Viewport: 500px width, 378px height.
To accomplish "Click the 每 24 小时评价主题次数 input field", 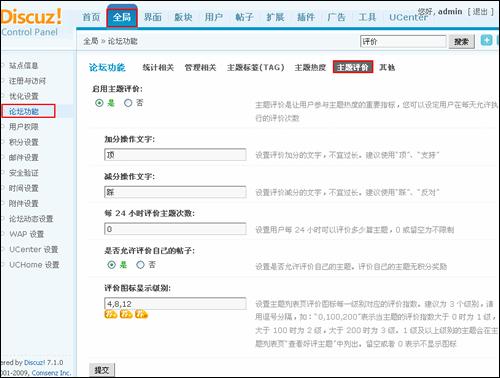I will coord(175,229).
